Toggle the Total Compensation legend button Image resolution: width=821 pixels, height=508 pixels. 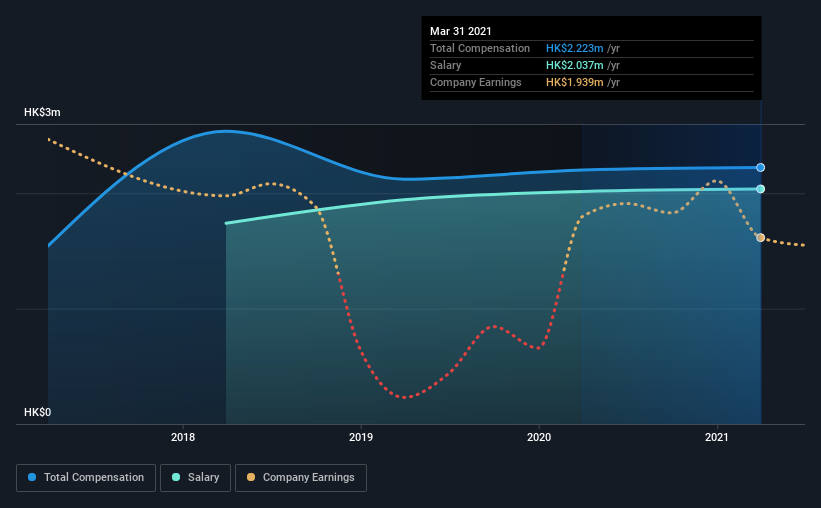(86, 478)
